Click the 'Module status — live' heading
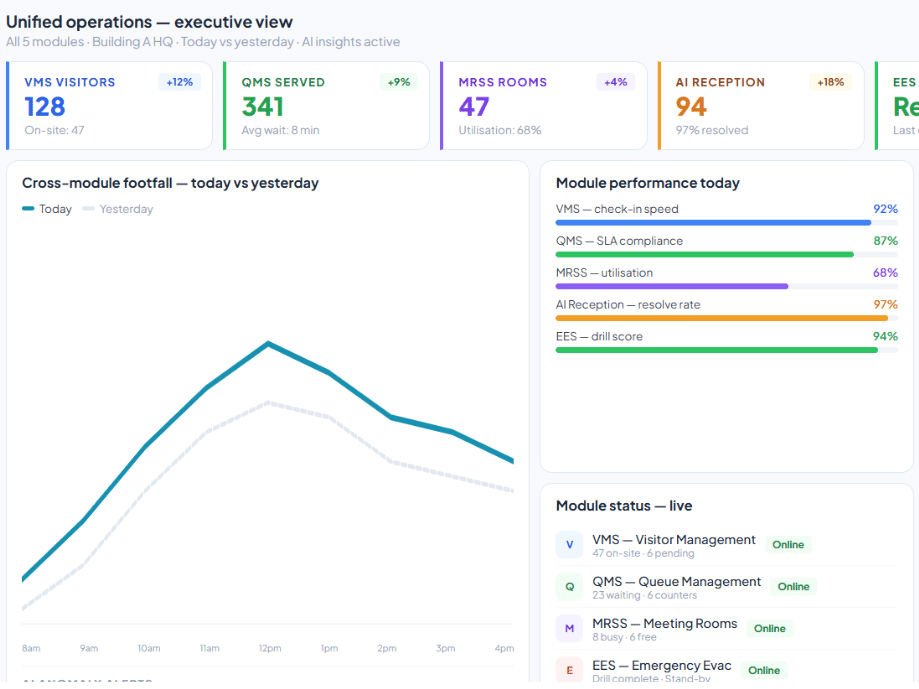The height and width of the screenshot is (689, 919). click(x=624, y=506)
